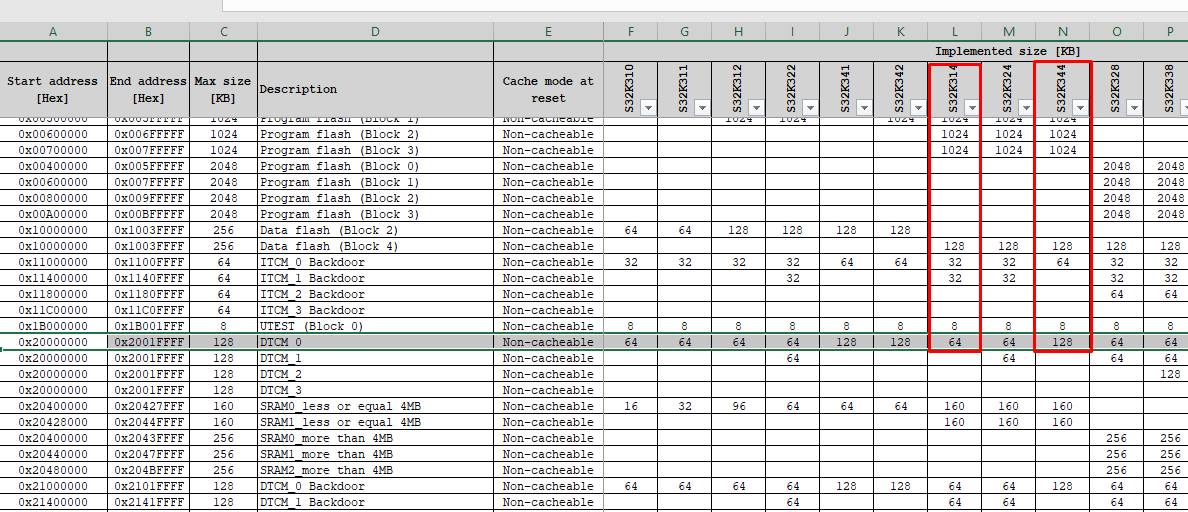Click the 'Data flash (Block 2)' description cell
This screenshot has height=512, width=1188.
[376, 230]
